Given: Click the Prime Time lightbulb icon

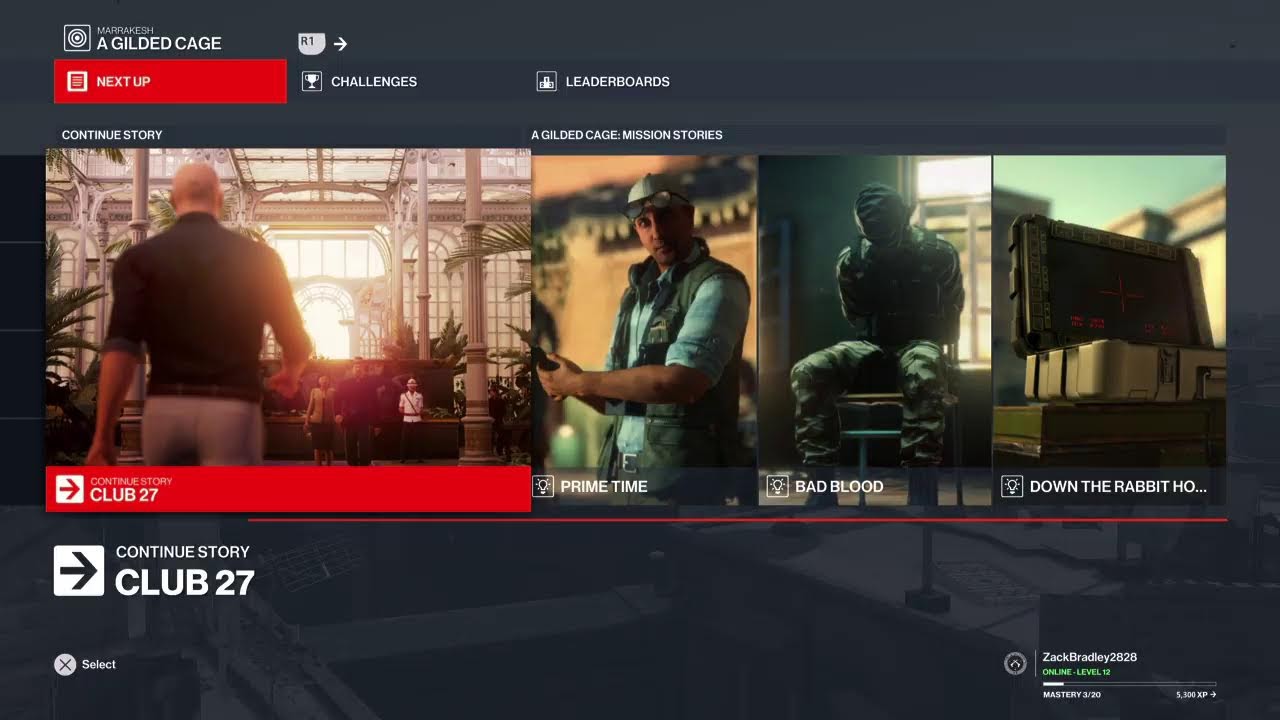Looking at the screenshot, I should point(543,486).
